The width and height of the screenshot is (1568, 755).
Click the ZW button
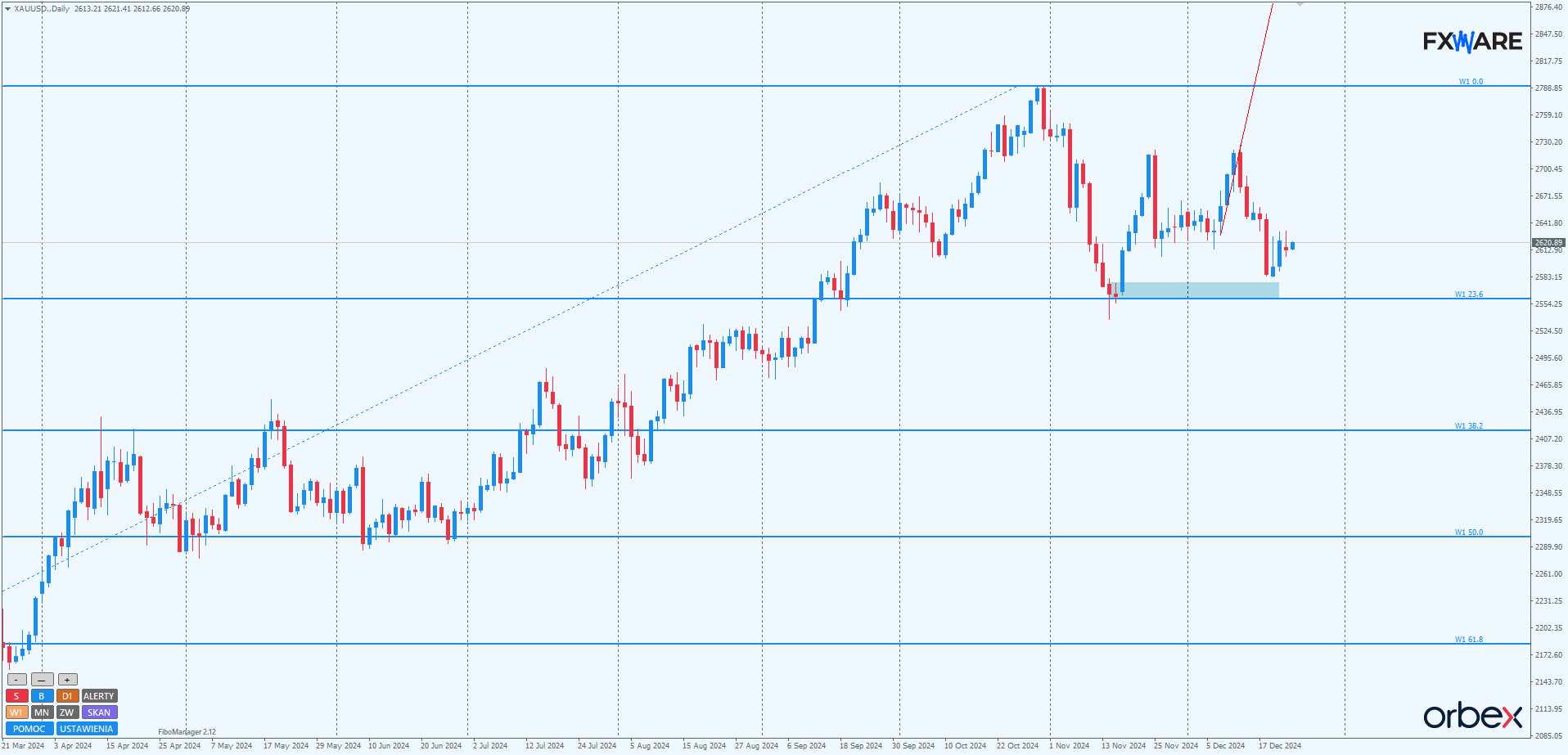point(67,712)
